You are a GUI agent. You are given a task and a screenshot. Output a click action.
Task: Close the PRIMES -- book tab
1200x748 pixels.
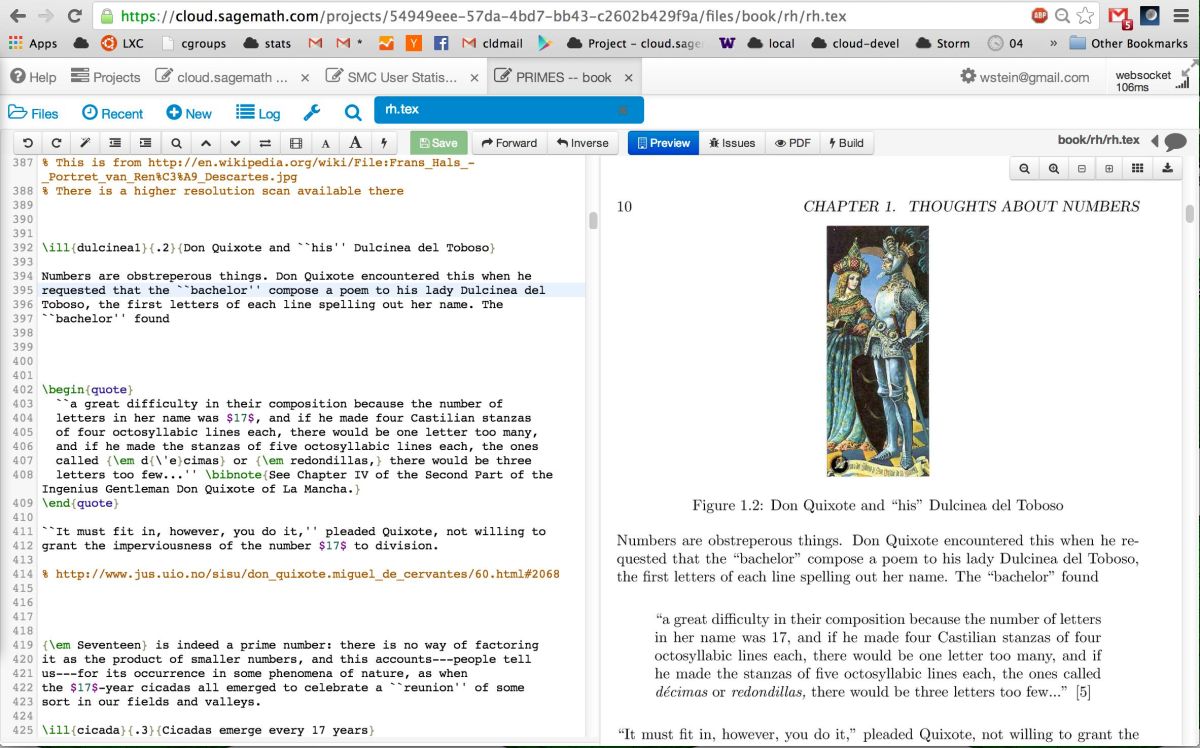coord(628,77)
